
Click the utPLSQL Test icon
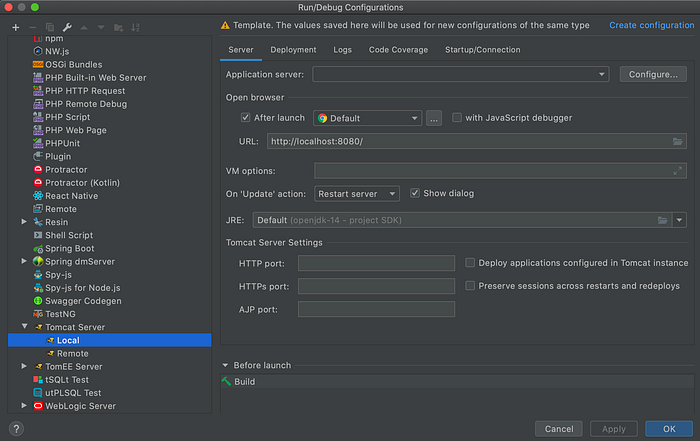[x=38, y=393]
